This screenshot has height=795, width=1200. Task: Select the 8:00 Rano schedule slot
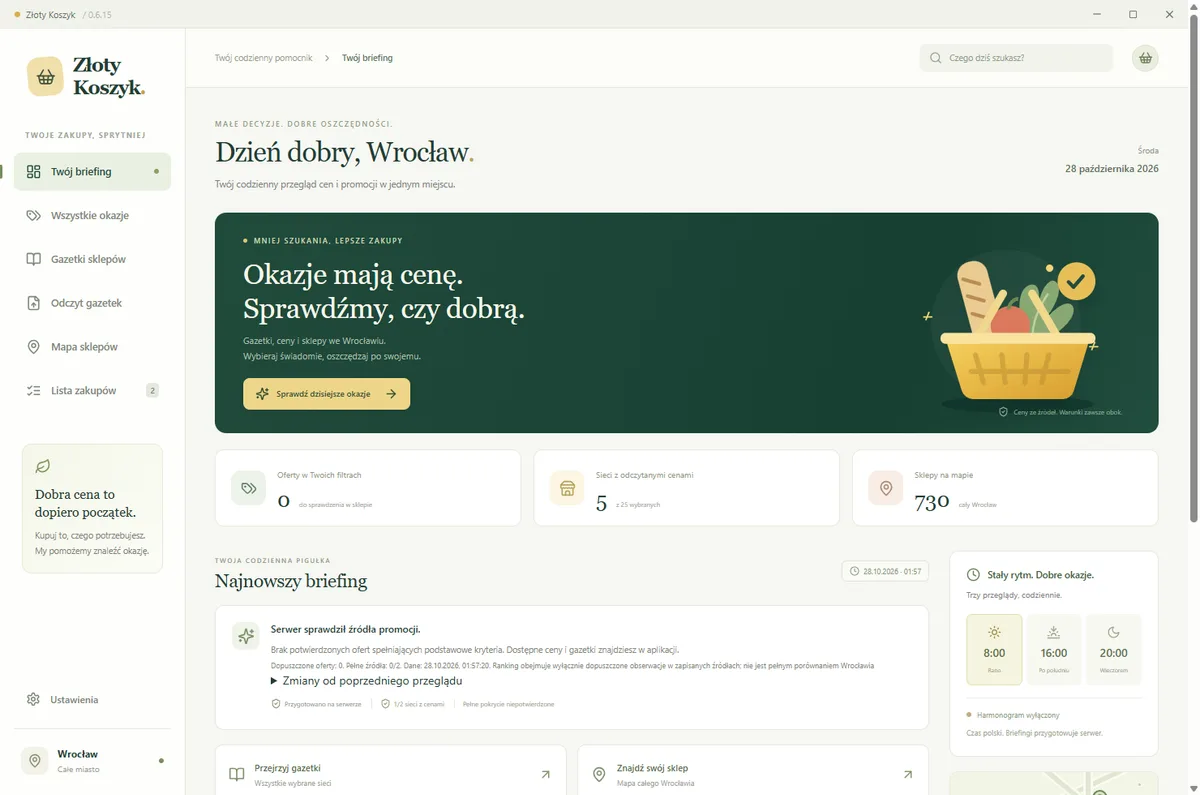[x=994, y=650]
